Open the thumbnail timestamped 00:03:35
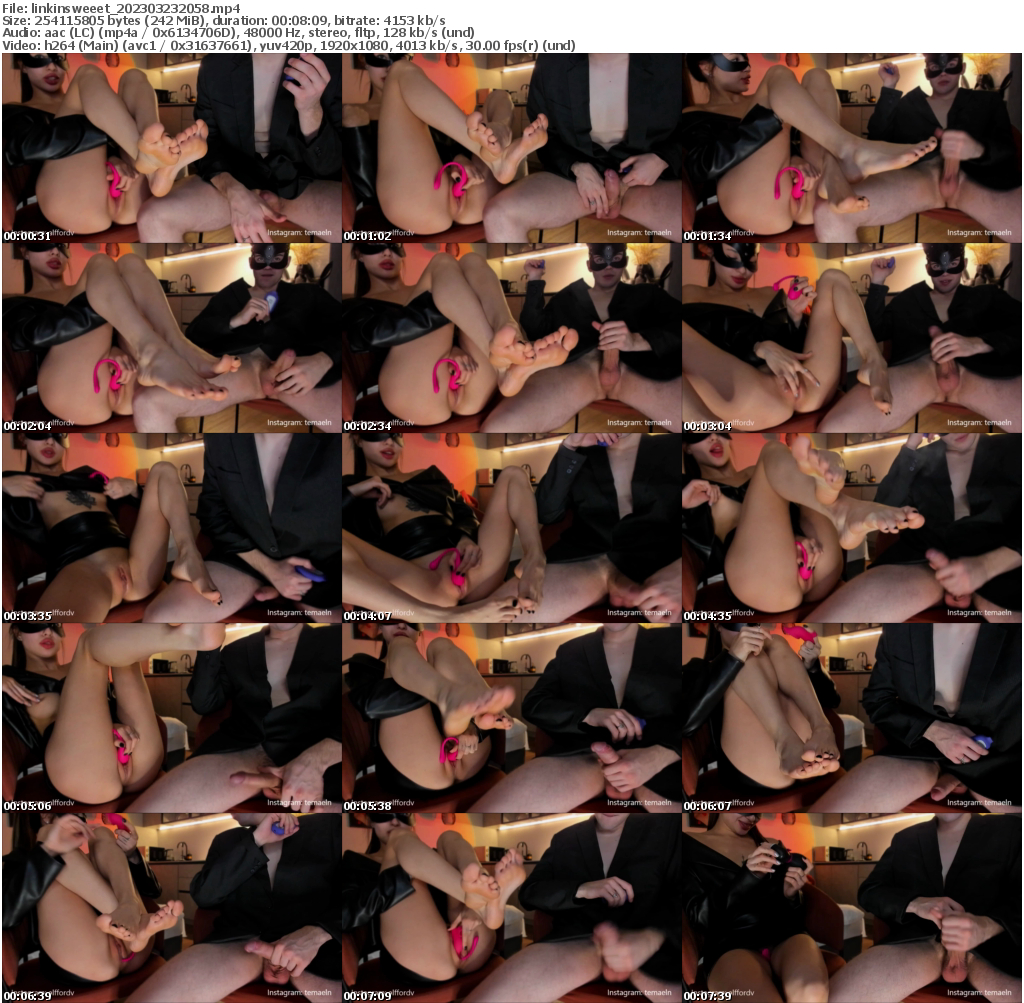The width and height of the screenshot is (1024, 1003). [x=170, y=530]
